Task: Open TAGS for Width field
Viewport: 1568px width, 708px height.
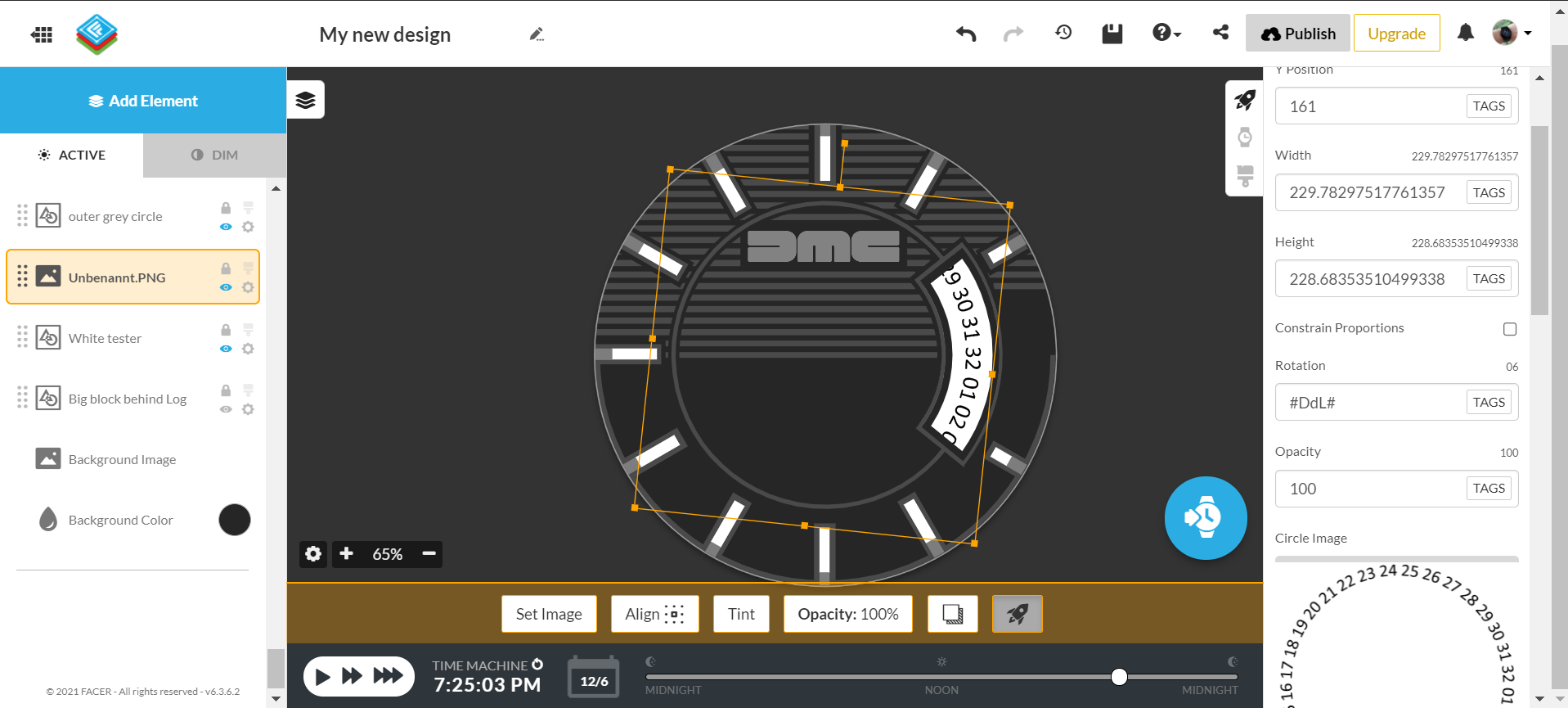Action: (1489, 192)
